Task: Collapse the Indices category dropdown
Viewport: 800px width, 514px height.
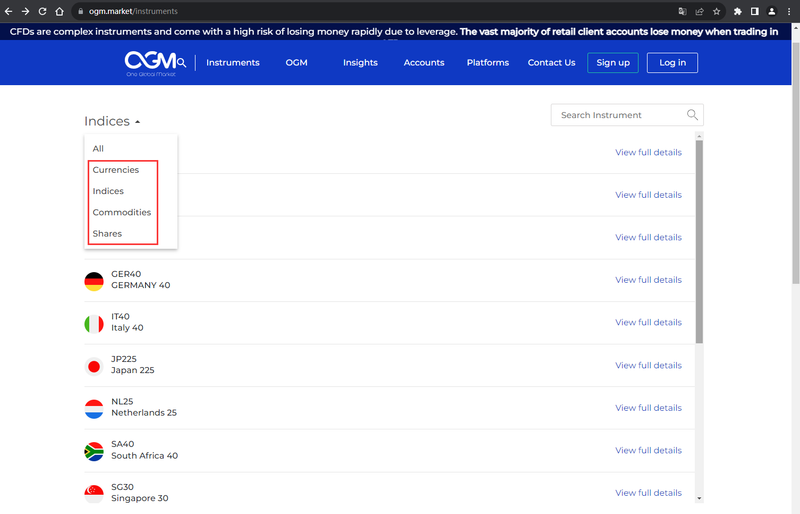Action: tap(112, 121)
